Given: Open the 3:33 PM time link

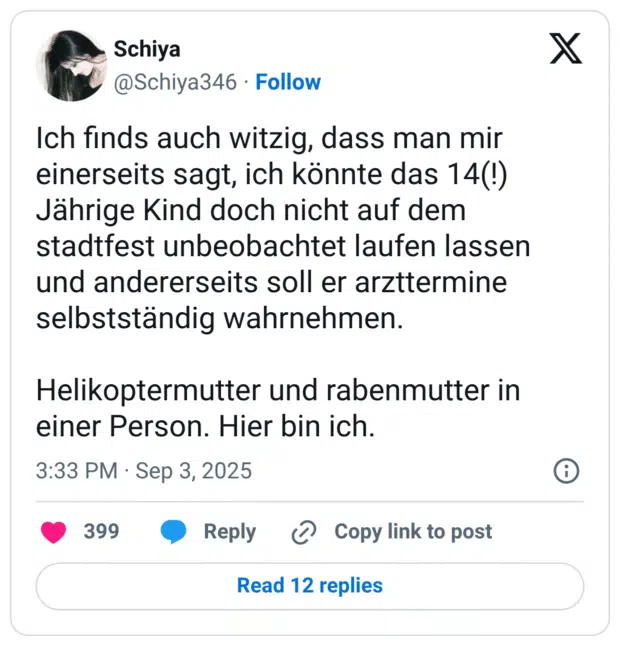Looking at the screenshot, I should coord(76,470).
